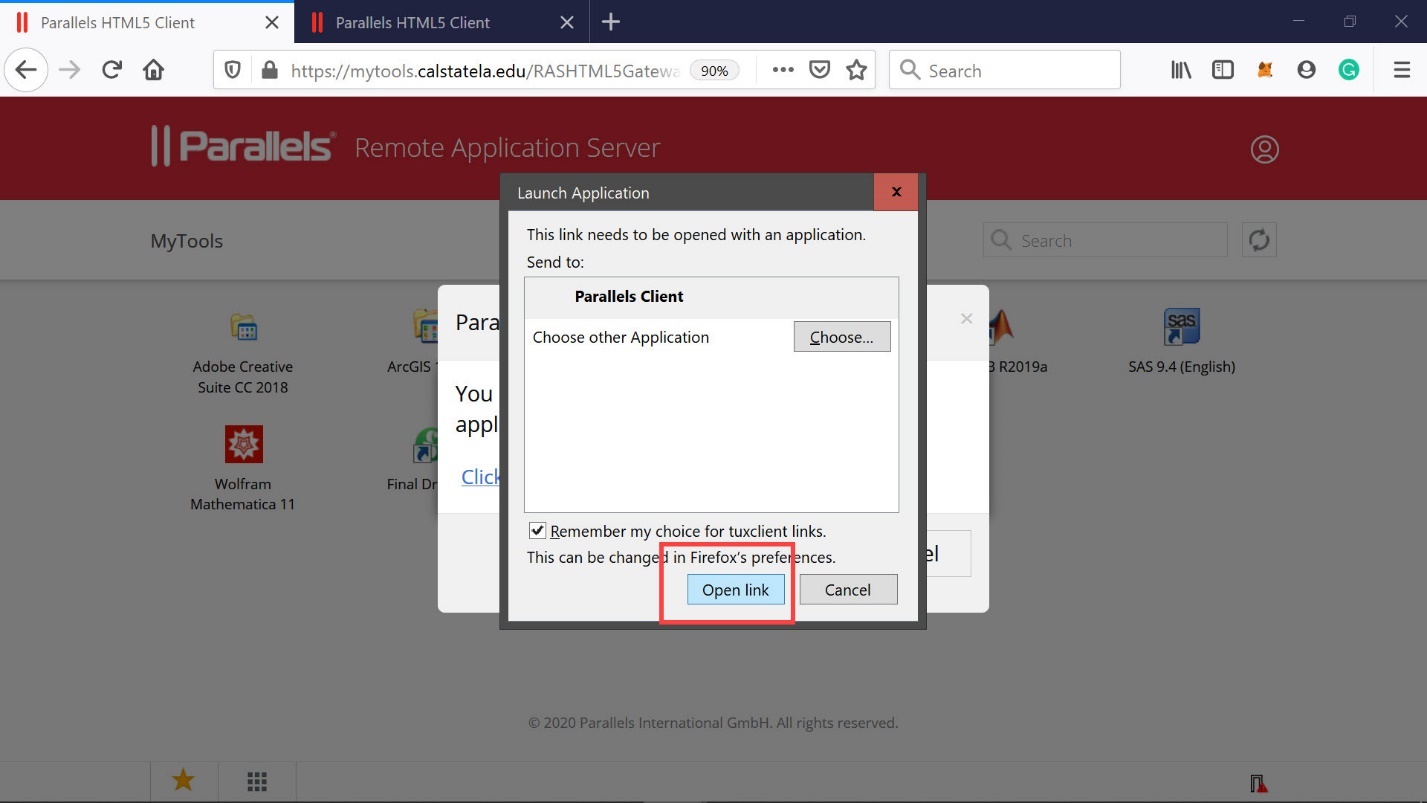Screen dimensions: 1427x803
Task: Open page actions three-dot menu
Action: pos(783,70)
